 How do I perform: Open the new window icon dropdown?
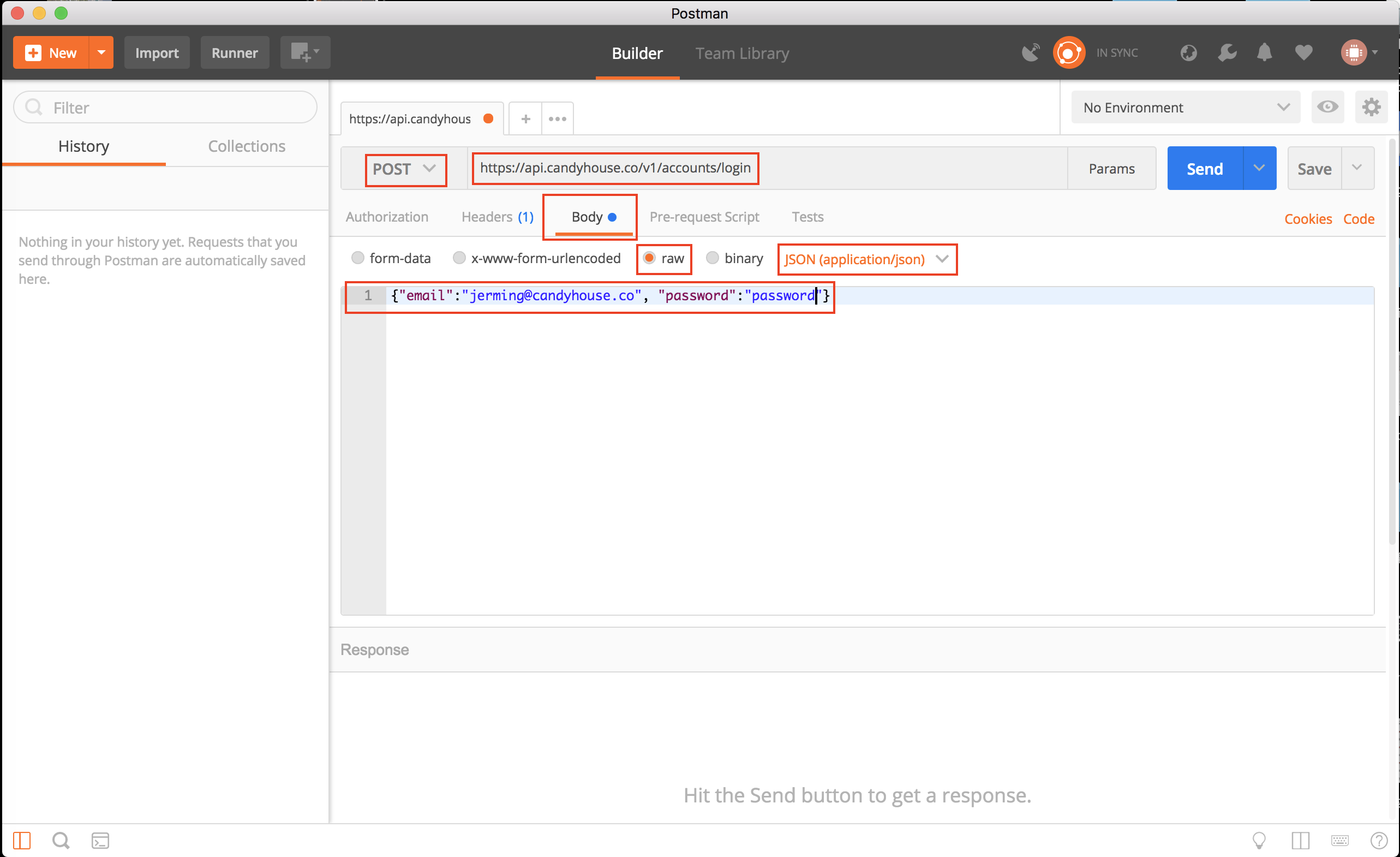click(x=305, y=53)
